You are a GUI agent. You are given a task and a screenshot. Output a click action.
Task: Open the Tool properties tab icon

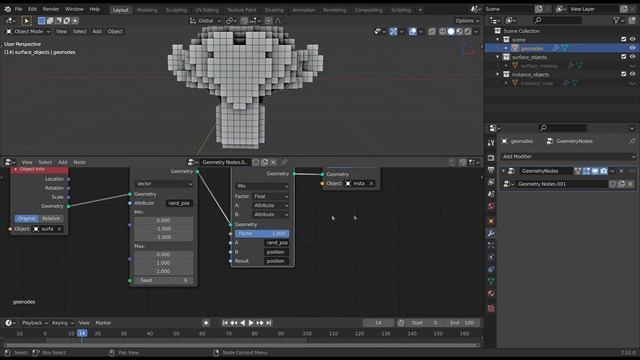click(x=491, y=143)
